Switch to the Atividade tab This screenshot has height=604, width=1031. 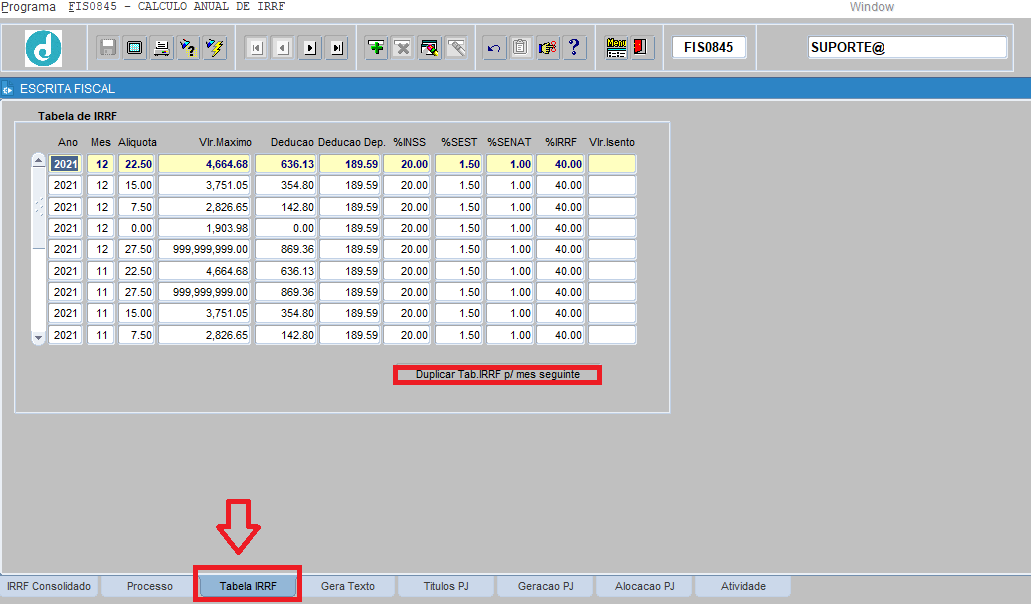(743, 586)
